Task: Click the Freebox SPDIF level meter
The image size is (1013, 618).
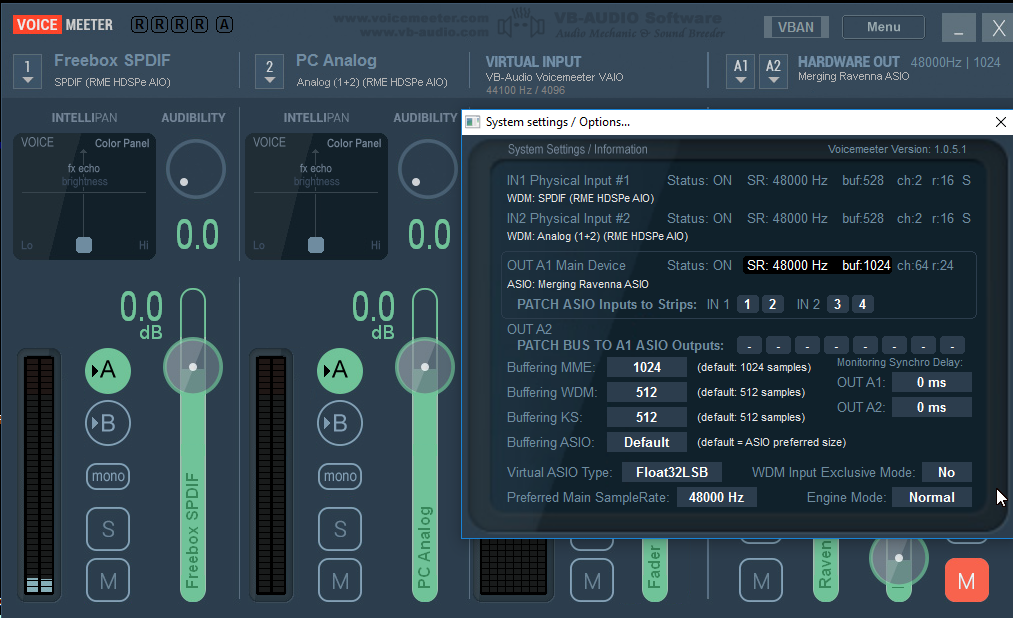Action: click(38, 475)
